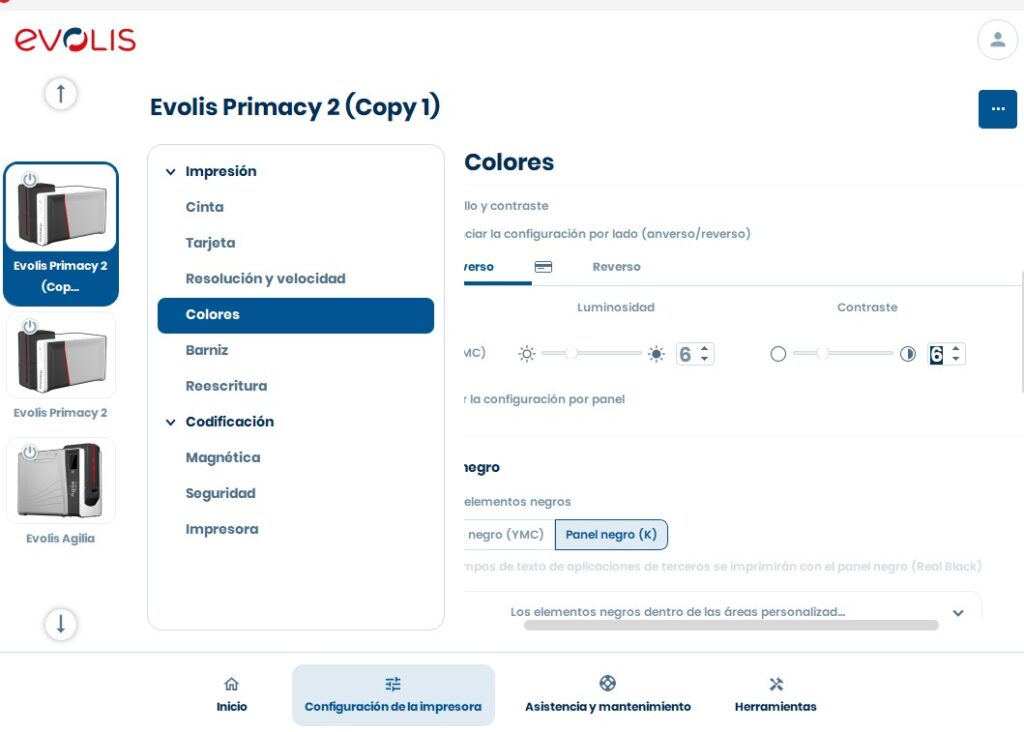This screenshot has width=1024, height=732.
Task: Open the Barniz settings
Action: coord(206,350)
